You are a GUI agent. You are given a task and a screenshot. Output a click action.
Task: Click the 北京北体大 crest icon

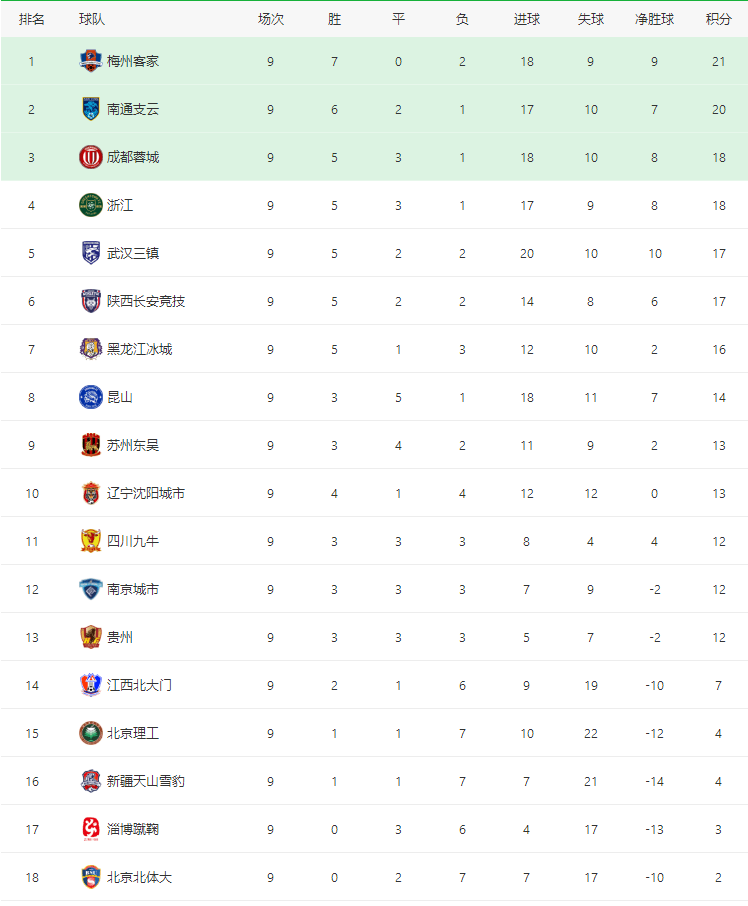pos(91,877)
